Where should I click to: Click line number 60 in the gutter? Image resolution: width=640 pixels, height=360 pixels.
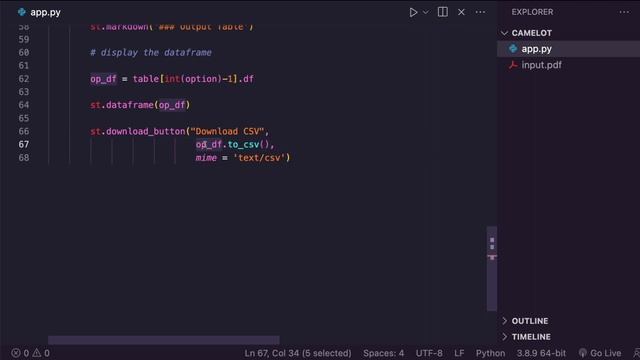tap(24, 53)
